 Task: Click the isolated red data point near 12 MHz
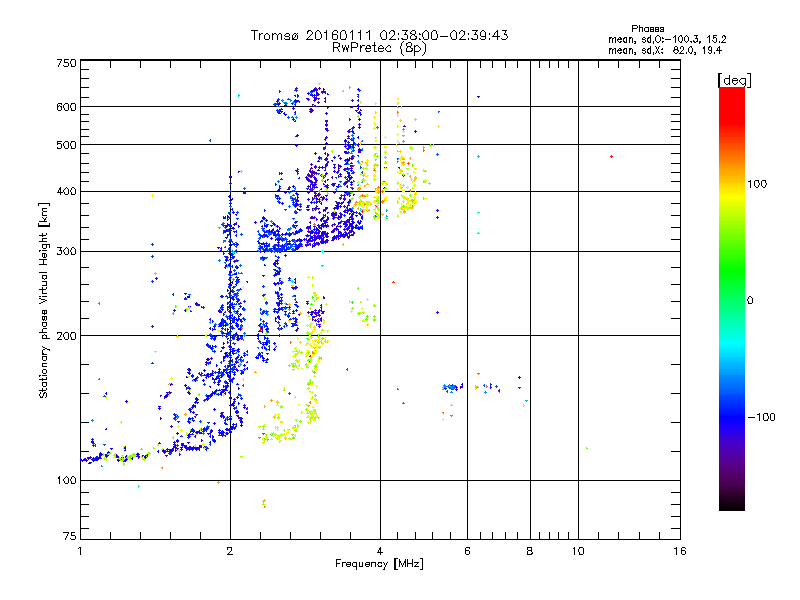tap(611, 157)
